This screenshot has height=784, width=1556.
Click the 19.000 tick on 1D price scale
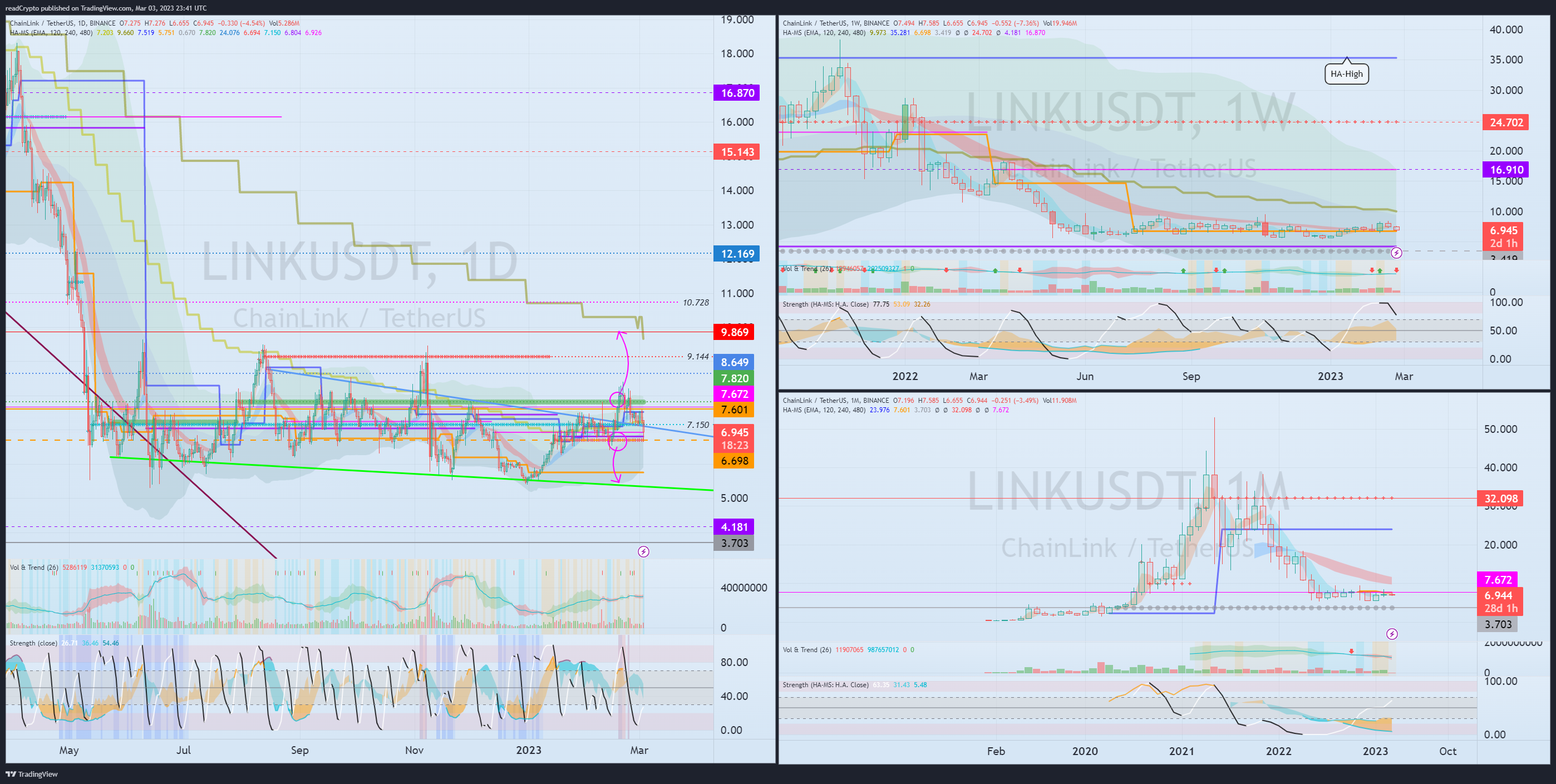(x=737, y=20)
